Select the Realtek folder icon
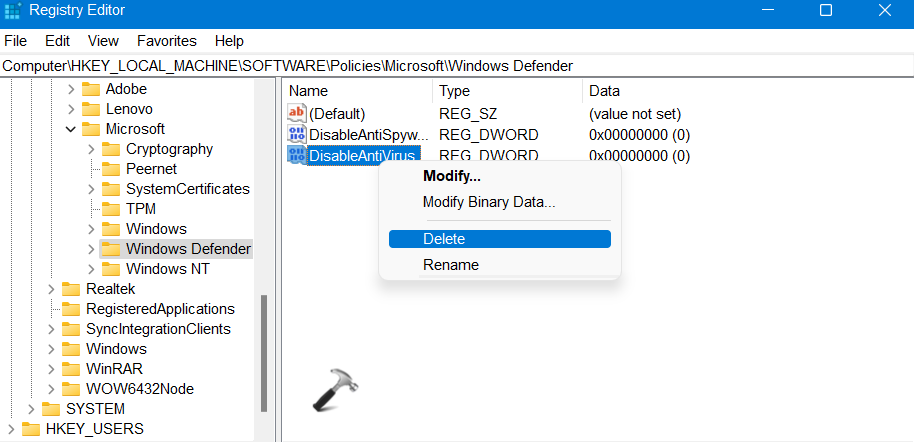 point(71,289)
